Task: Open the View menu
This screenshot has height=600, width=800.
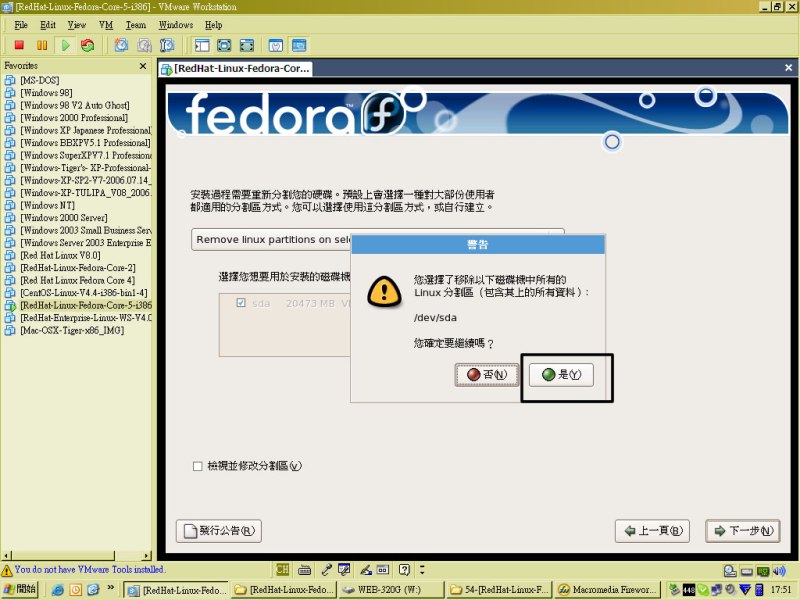Action: click(x=77, y=25)
